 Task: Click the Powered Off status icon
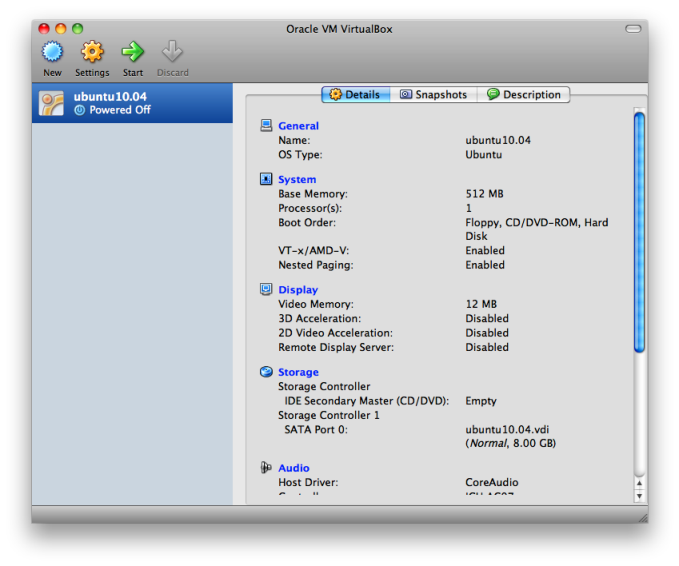click(79, 110)
